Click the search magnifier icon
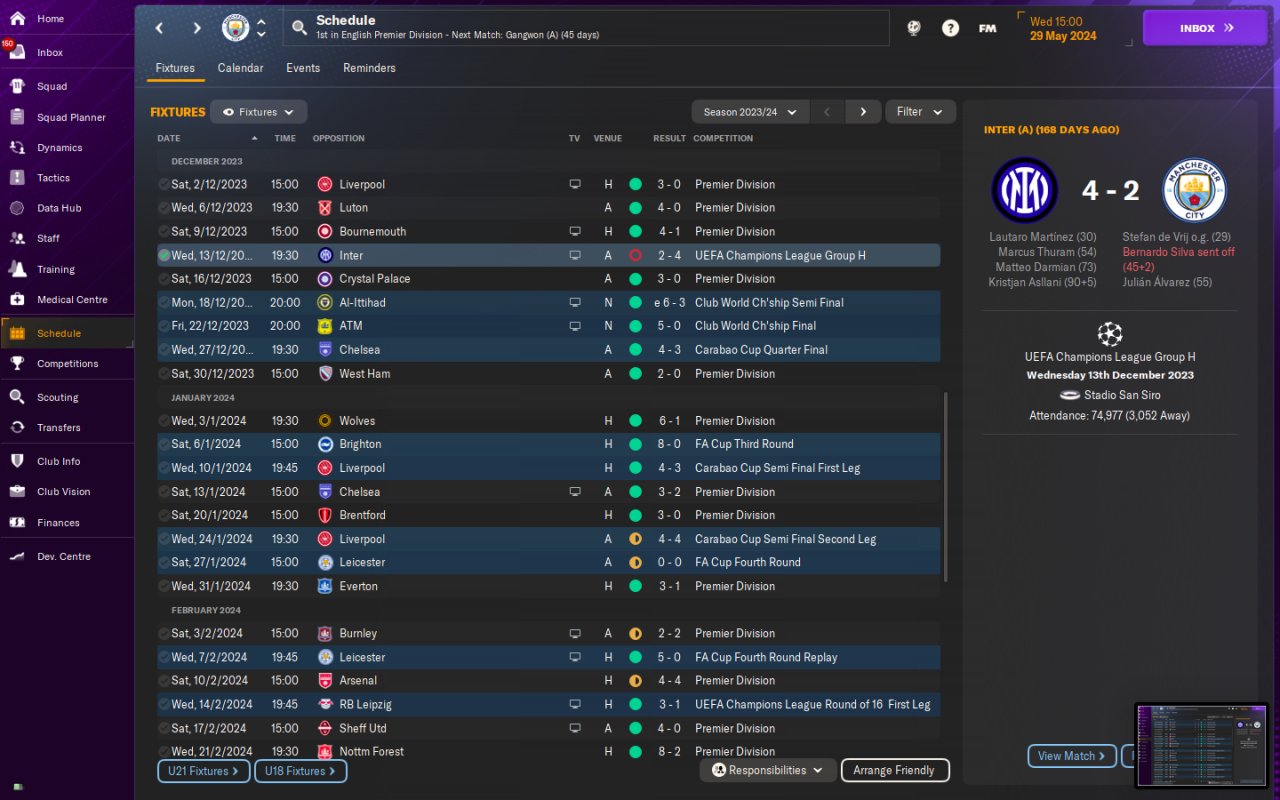Viewport: 1280px width, 800px height. (x=299, y=28)
